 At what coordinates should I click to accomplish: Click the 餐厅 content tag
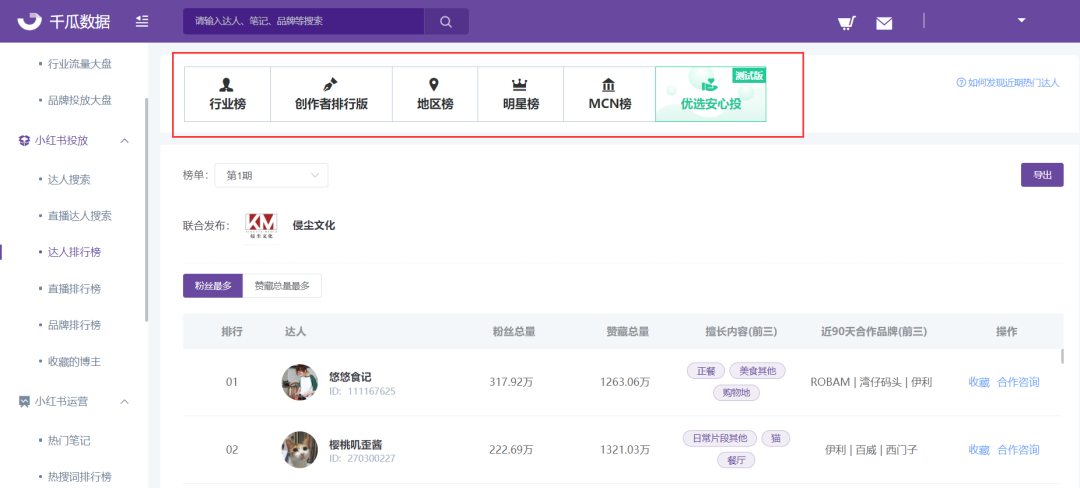pyautogui.click(x=736, y=460)
